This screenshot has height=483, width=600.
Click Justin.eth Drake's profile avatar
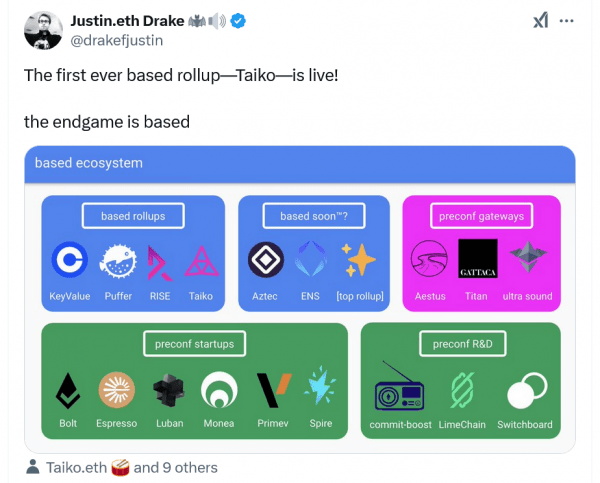click(x=44, y=30)
